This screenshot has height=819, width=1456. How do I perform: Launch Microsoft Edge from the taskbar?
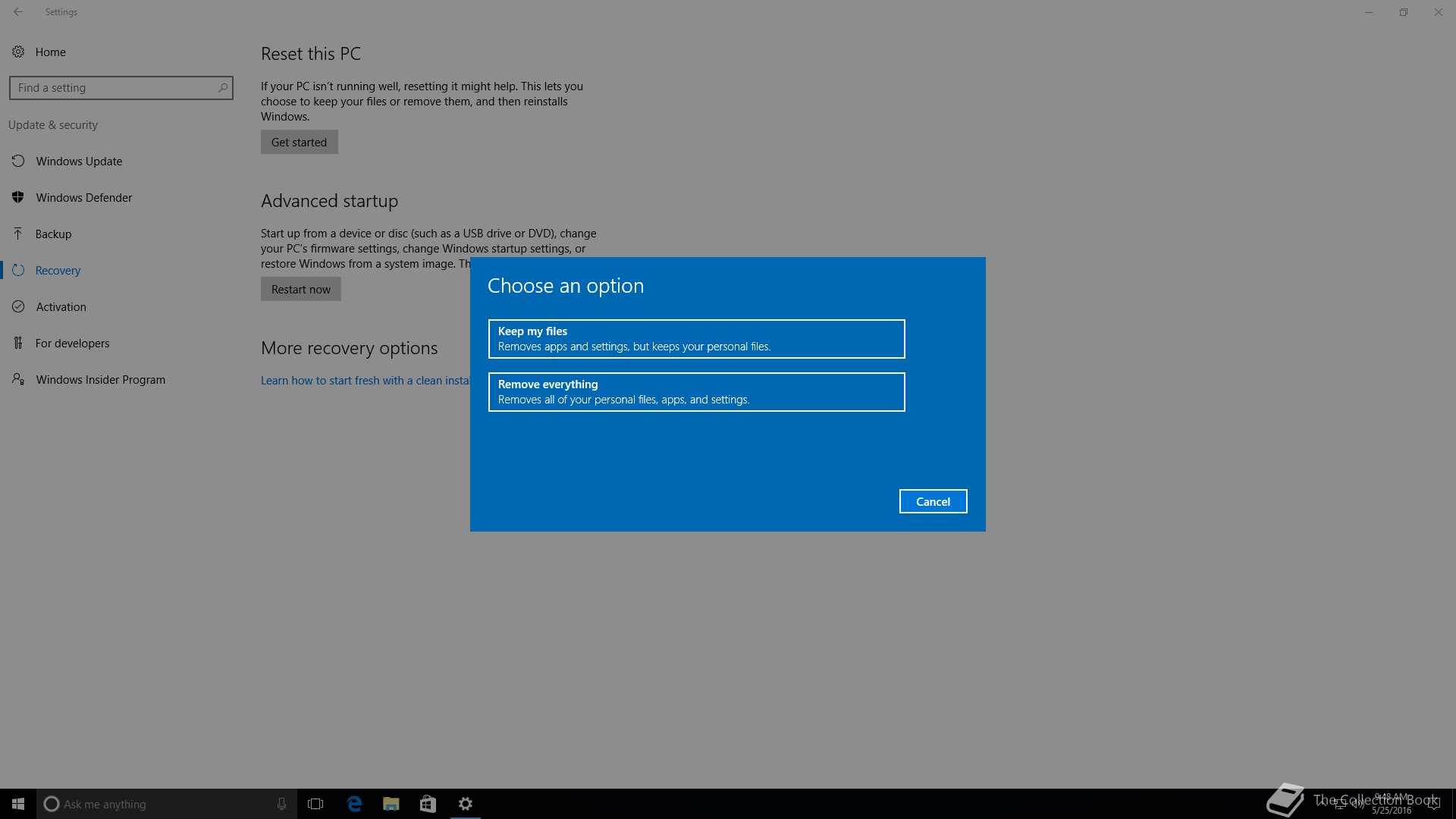click(x=354, y=804)
